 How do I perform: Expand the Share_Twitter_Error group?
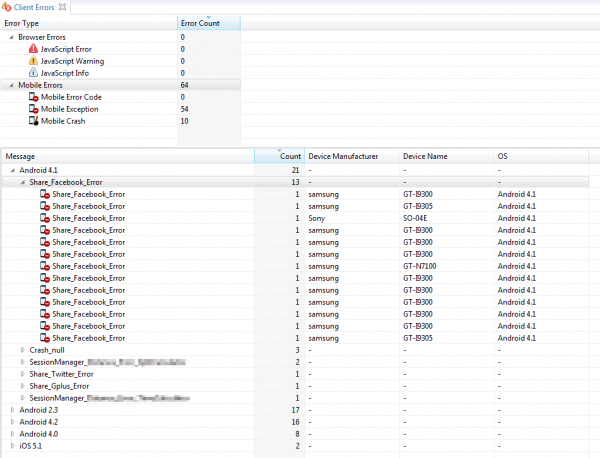[22, 374]
